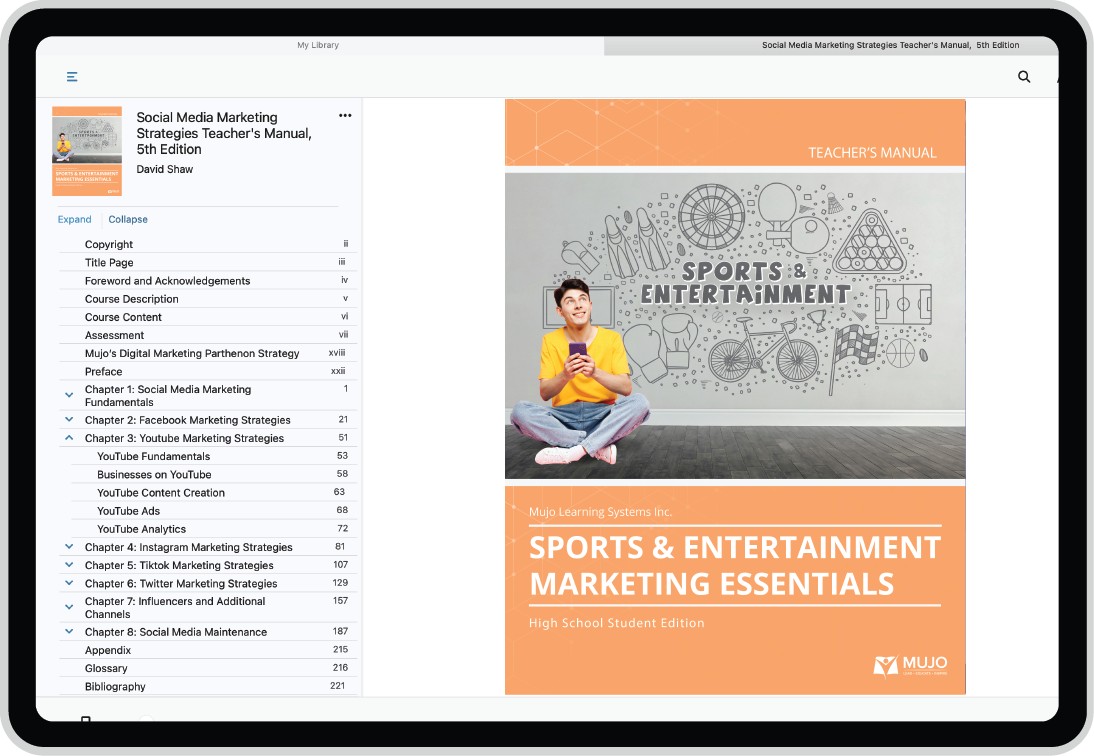
Task: Open Chapter 4: Instagram Marketing Strategies
Action: pyautogui.click(x=188, y=547)
